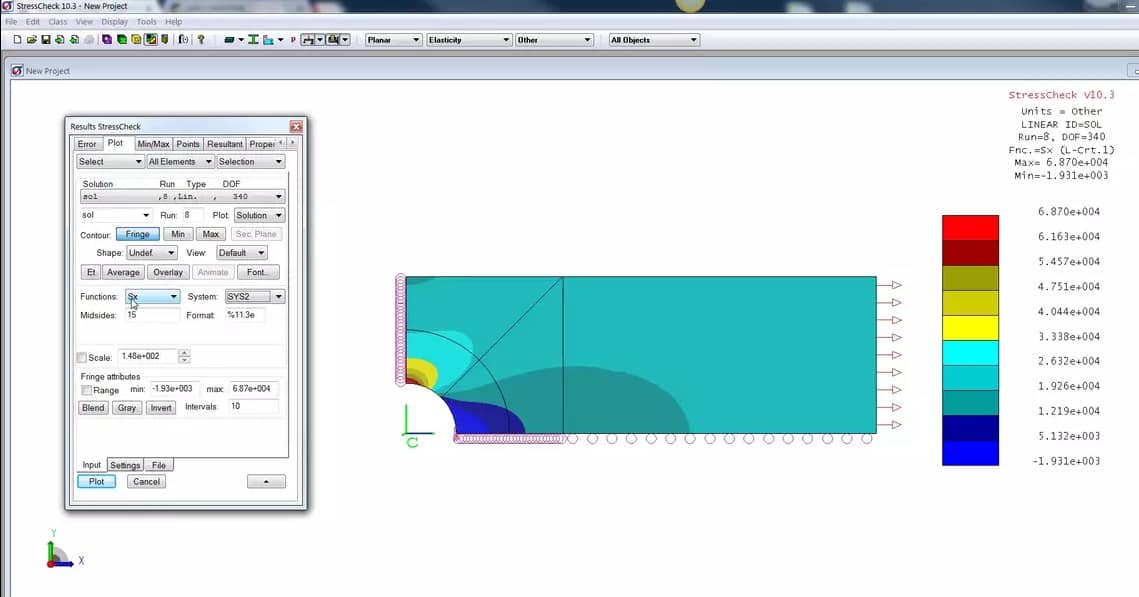Click the Font... button
The height and width of the screenshot is (597, 1139).
[x=258, y=272]
